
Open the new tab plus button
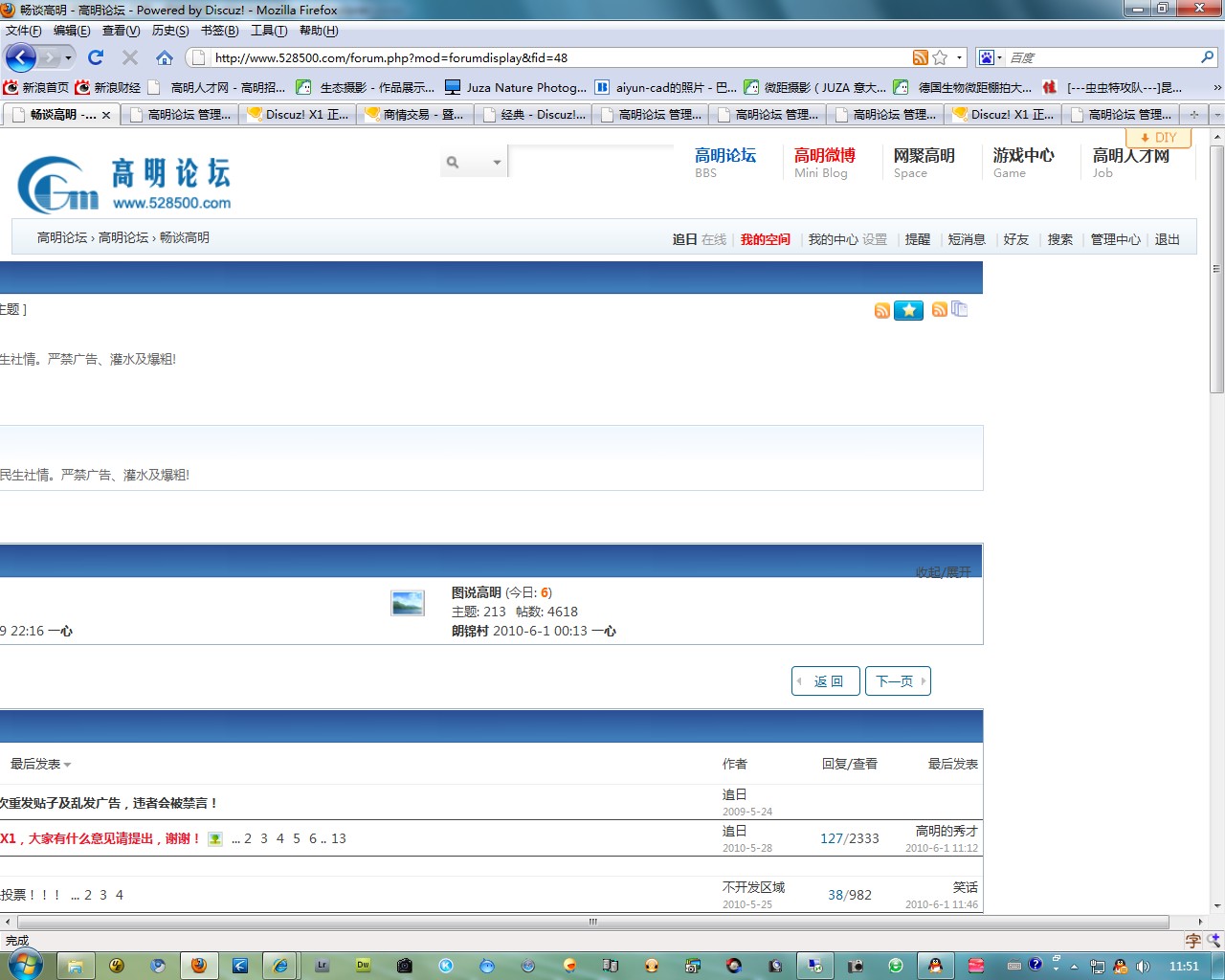[1193, 115]
